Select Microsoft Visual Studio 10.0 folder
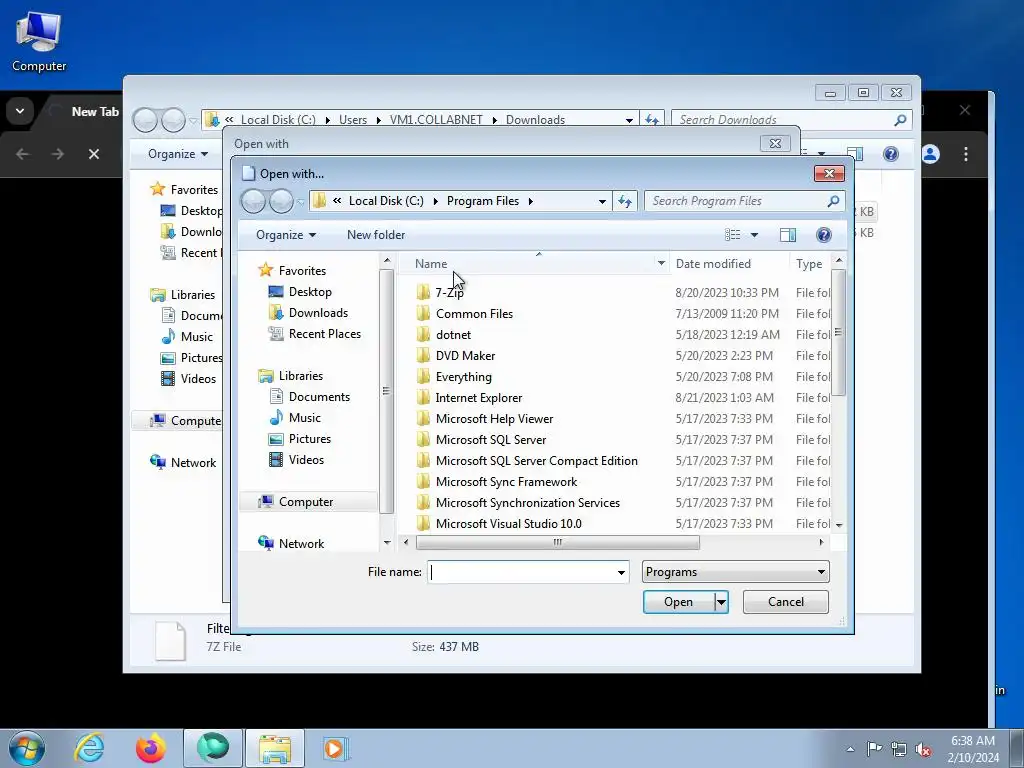1024x768 pixels. [508, 523]
